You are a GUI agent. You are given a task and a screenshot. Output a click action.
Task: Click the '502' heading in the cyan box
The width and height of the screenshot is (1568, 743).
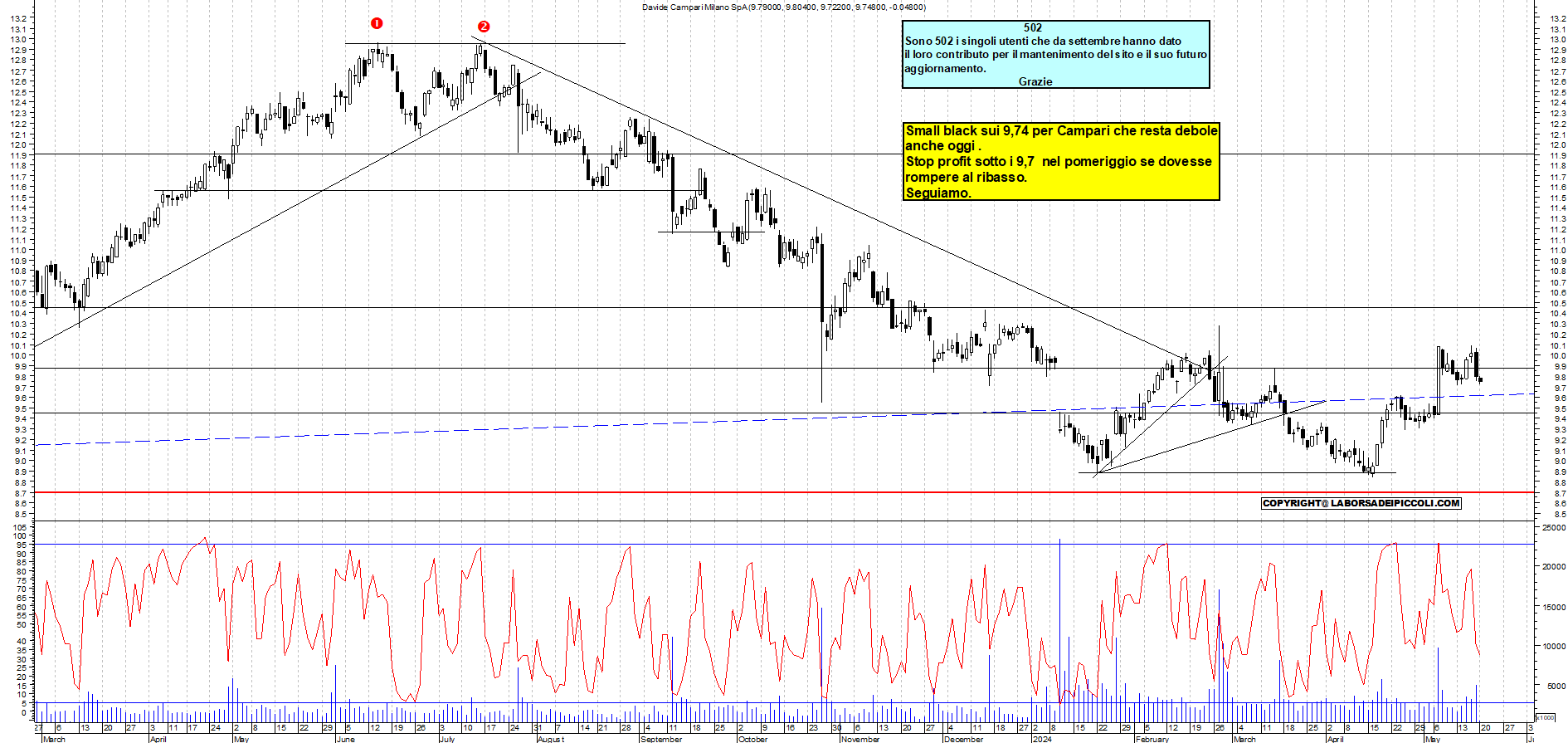coord(1033,27)
